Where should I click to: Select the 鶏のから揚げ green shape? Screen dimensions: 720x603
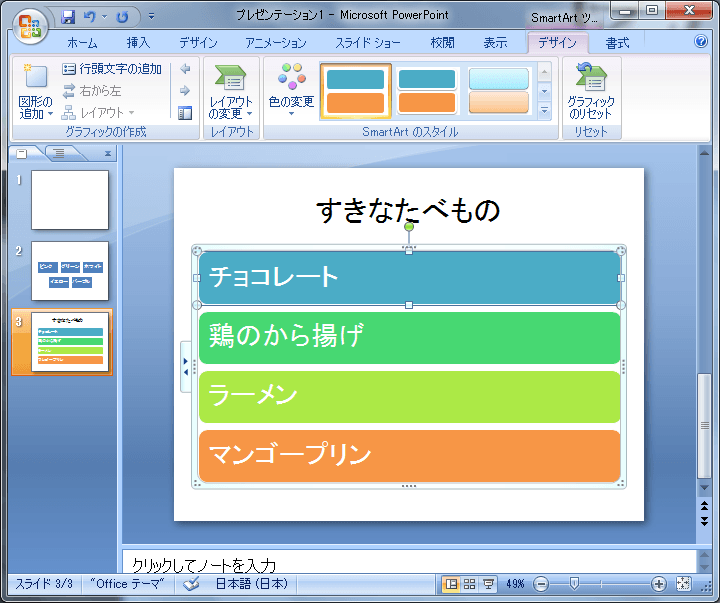409,338
